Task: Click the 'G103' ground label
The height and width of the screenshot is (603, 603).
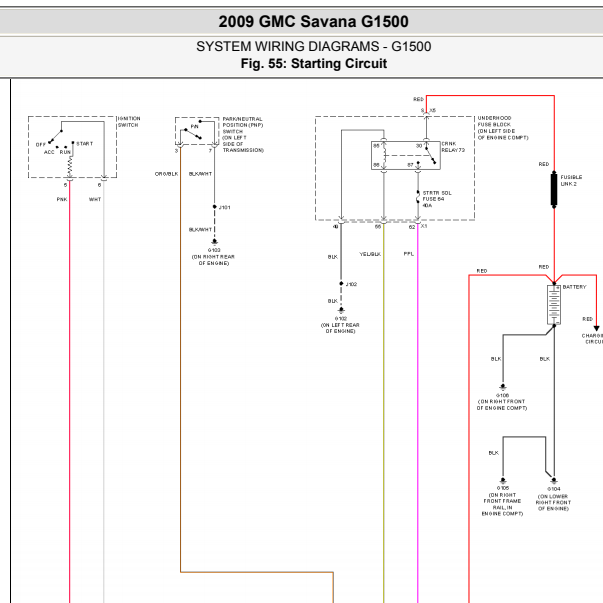Action: tap(214, 250)
